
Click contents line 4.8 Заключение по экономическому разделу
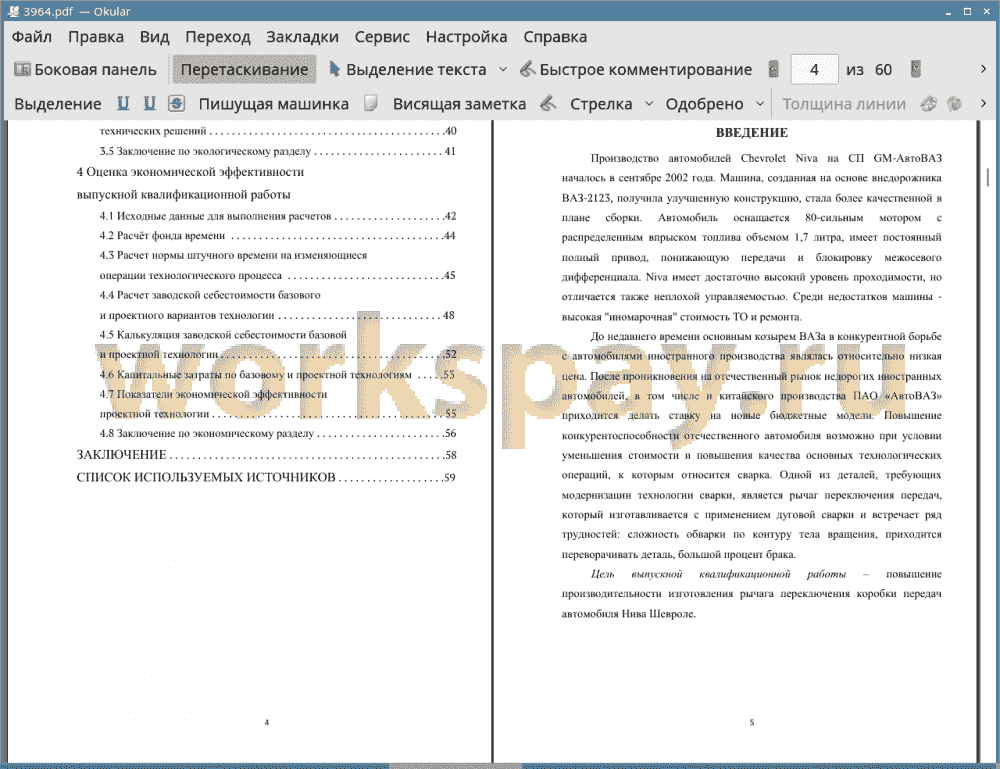[x=277, y=433]
